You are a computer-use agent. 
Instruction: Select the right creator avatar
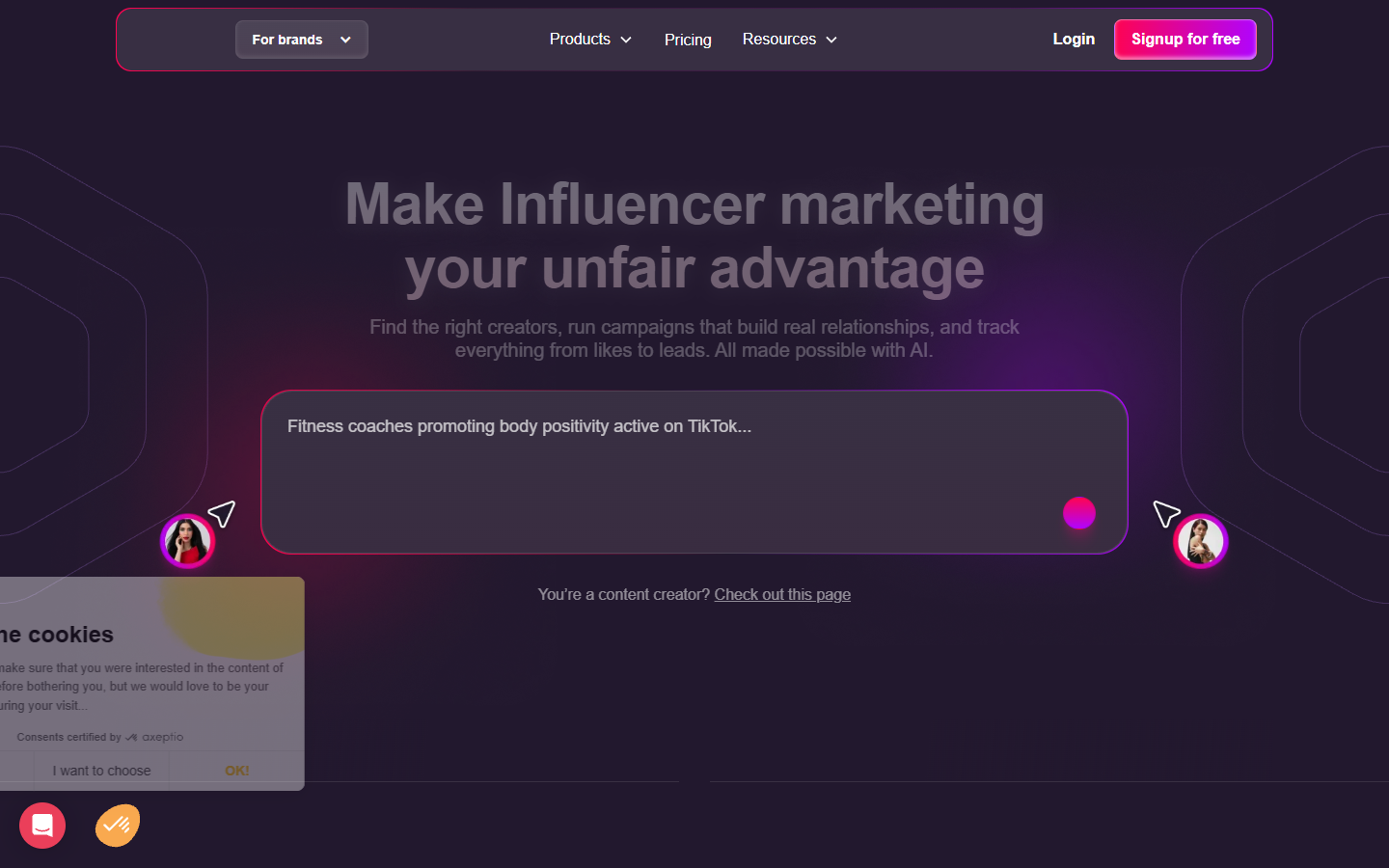pos(1201,541)
